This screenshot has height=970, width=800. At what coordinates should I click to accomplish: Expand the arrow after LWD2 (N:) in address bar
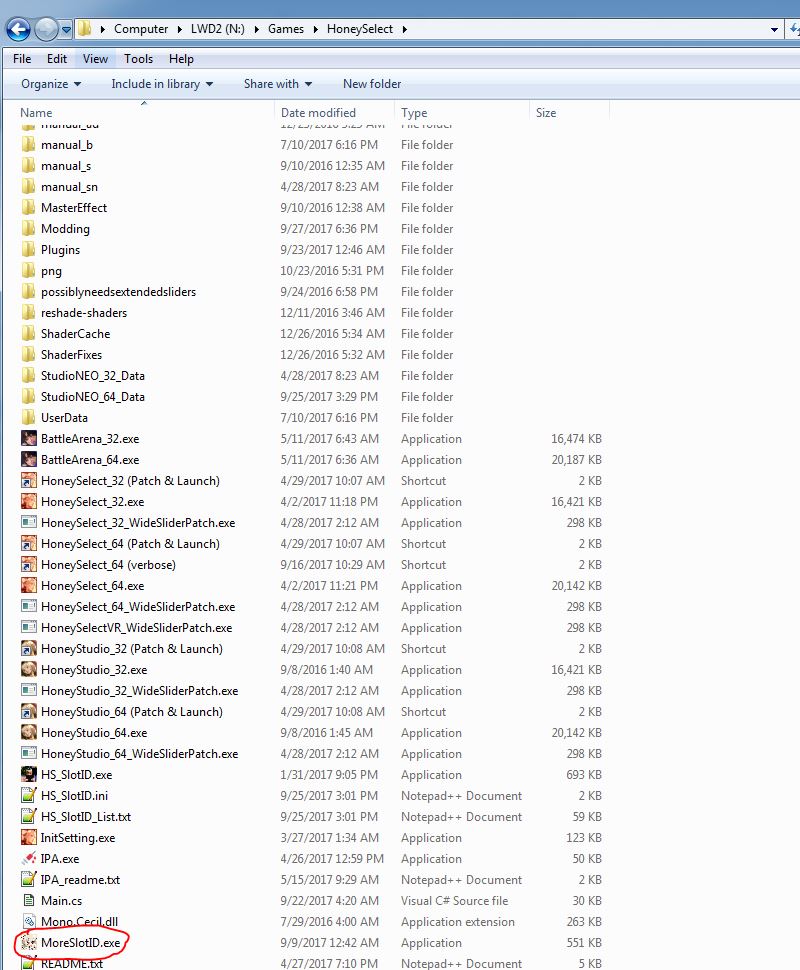click(x=257, y=29)
